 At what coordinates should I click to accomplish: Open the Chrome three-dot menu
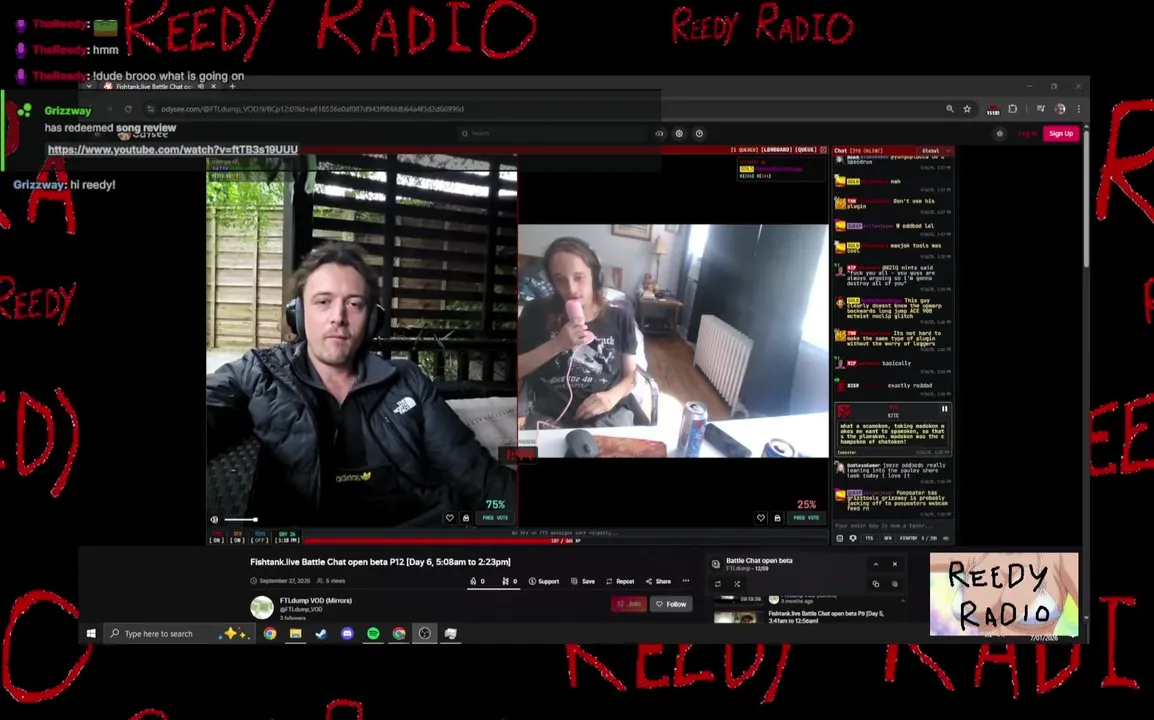click(x=1078, y=109)
